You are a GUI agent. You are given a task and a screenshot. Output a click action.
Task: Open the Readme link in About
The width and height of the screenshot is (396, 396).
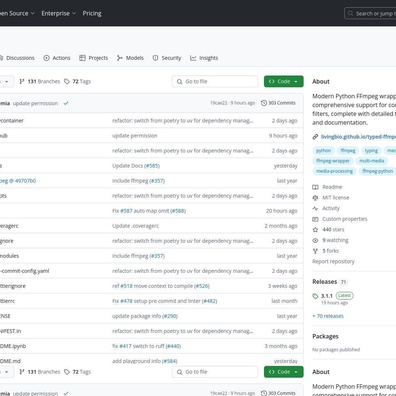tap(332, 187)
